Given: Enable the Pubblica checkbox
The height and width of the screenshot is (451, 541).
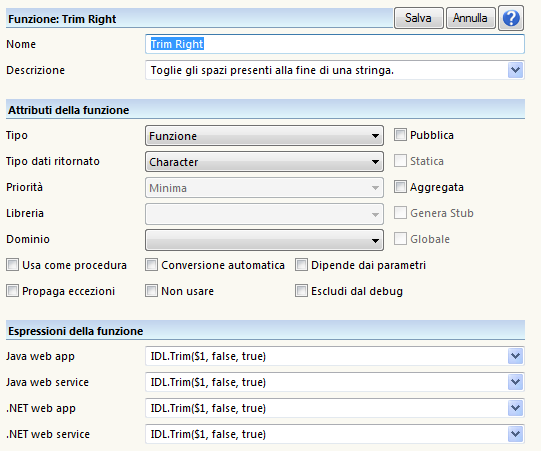Looking at the screenshot, I should [400, 135].
